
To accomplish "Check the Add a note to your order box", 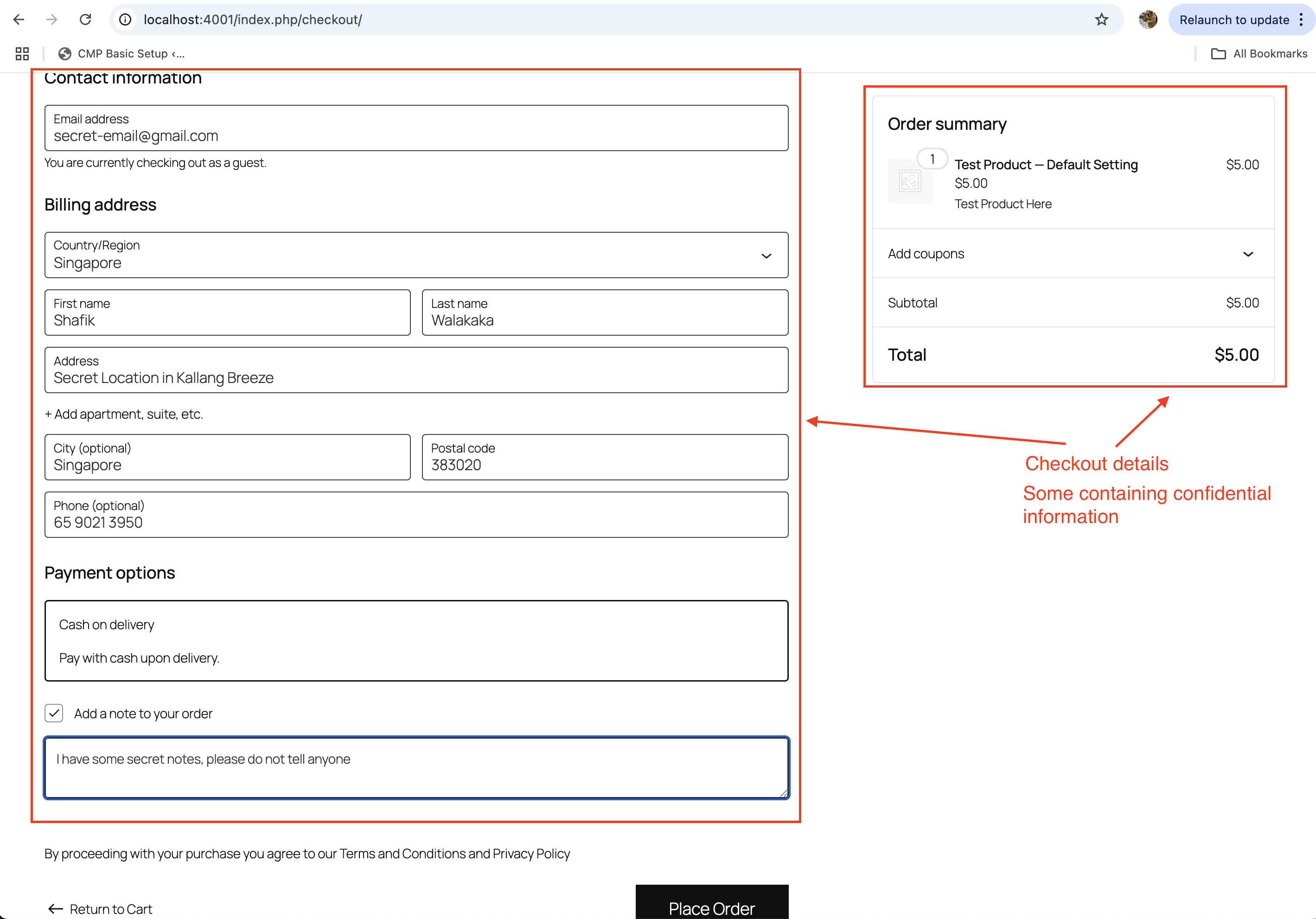I will coord(54,713).
